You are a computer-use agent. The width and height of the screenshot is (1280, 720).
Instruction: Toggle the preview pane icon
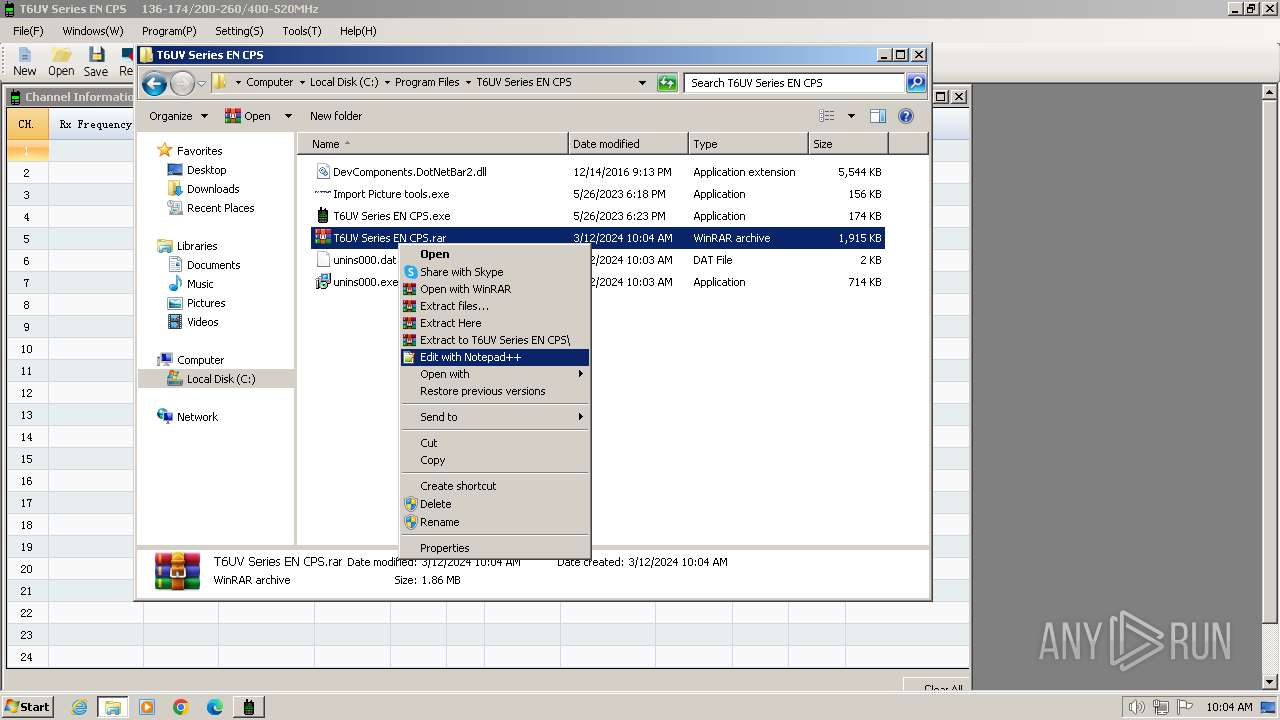tap(878, 116)
